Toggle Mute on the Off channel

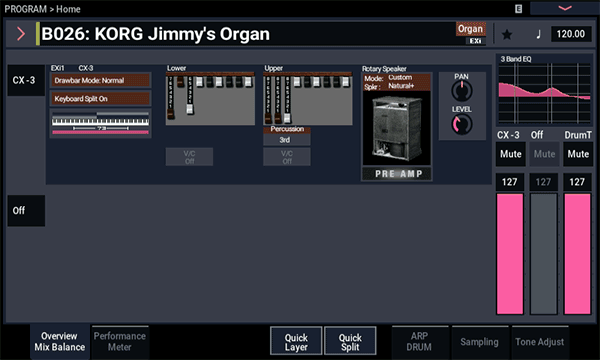(x=544, y=154)
